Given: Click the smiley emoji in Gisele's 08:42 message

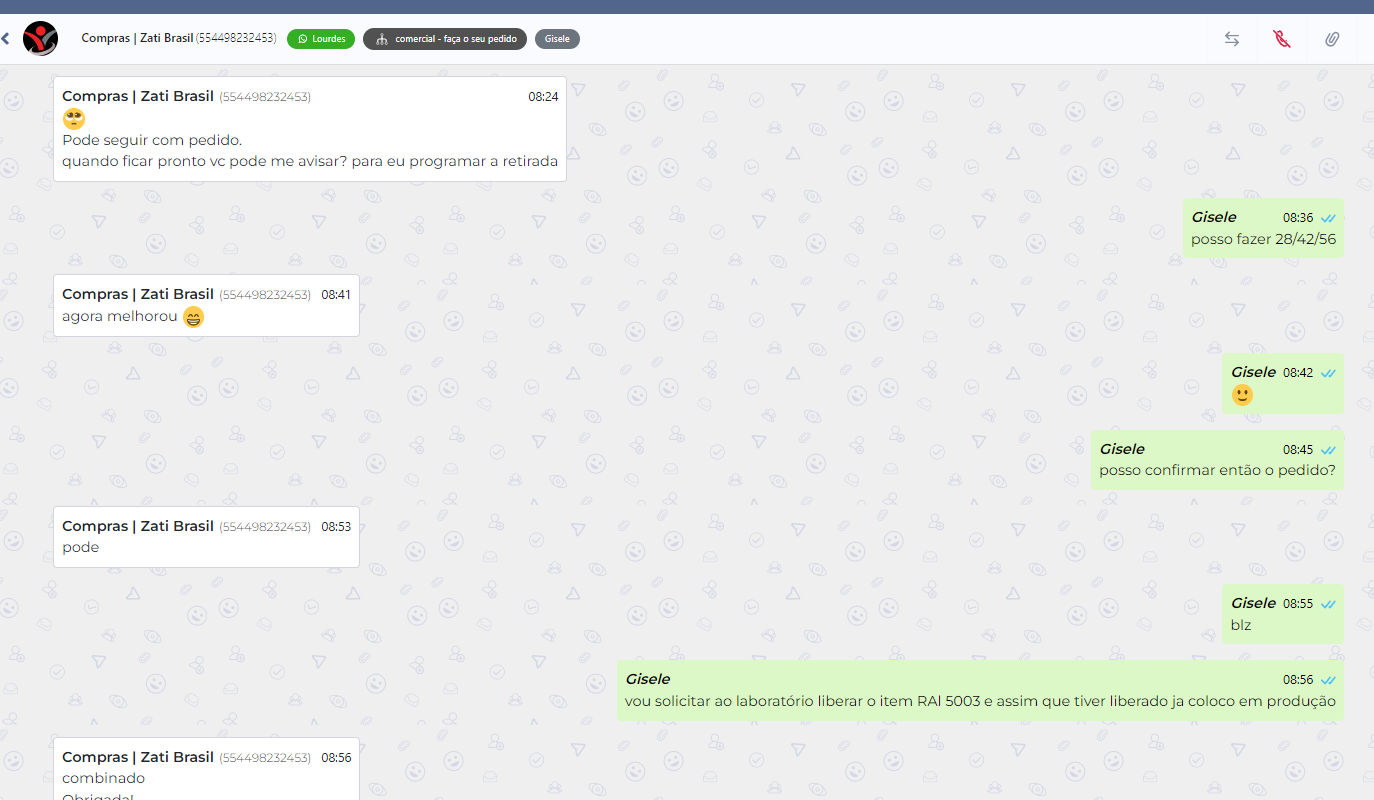Looking at the screenshot, I should tap(1242, 395).
